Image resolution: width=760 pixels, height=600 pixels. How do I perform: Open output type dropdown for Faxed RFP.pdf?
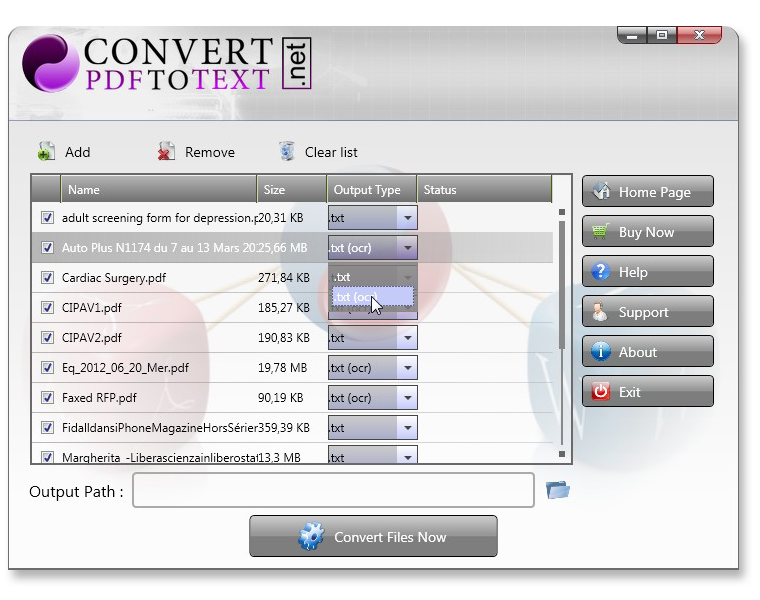click(x=407, y=398)
